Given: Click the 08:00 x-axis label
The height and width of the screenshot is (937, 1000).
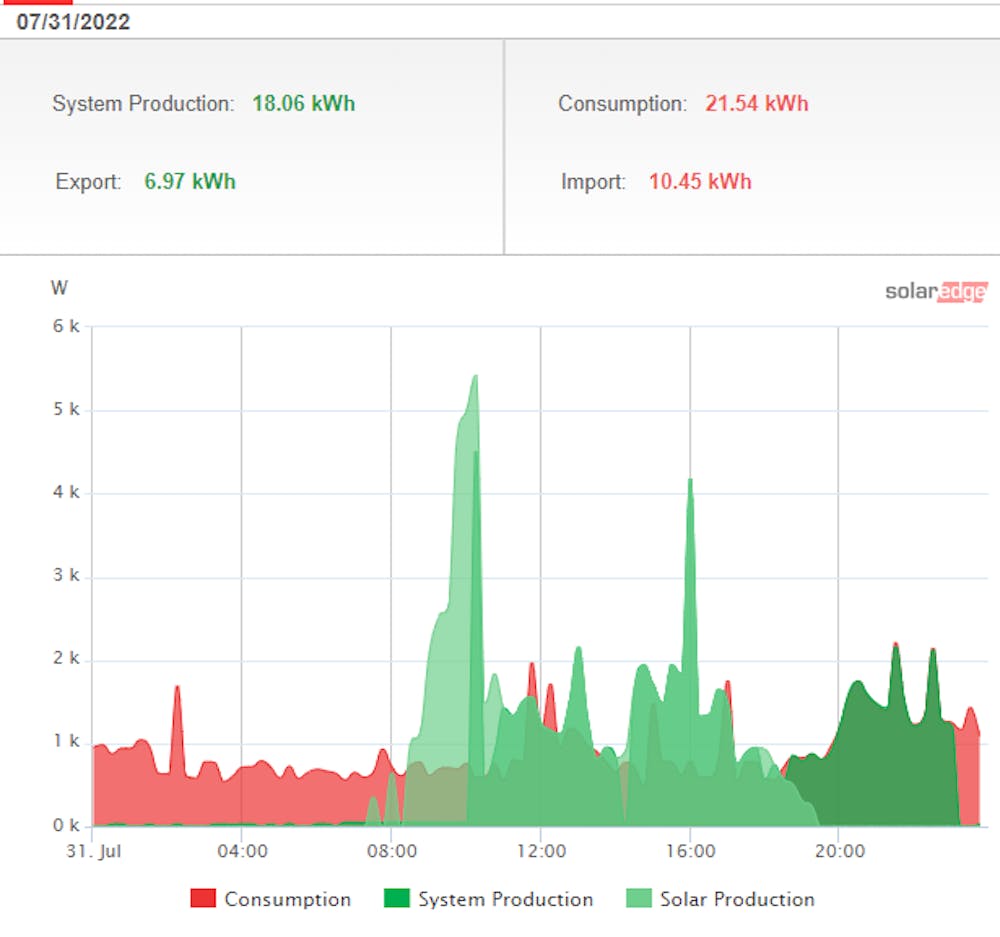Looking at the screenshot, I should (392, 851).
